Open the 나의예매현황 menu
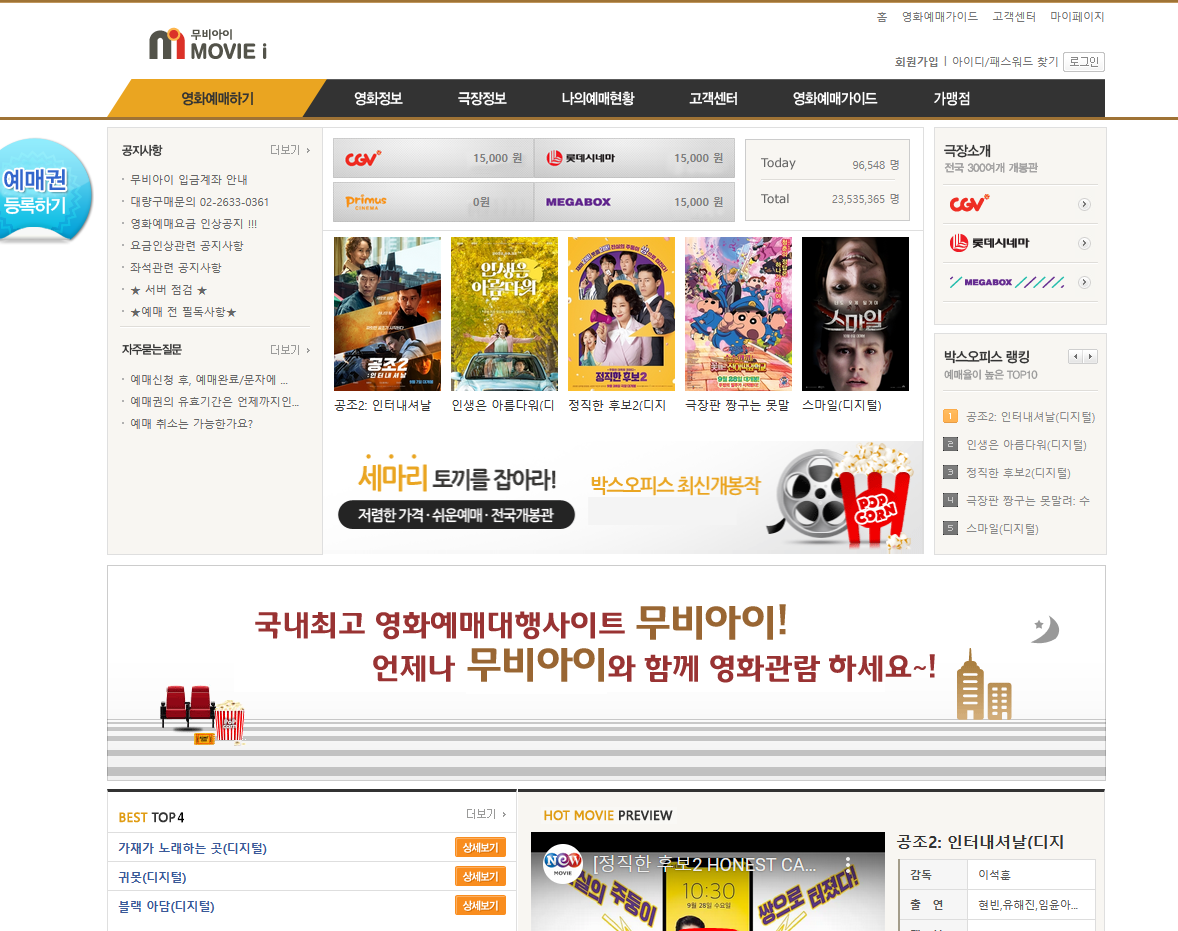Viewport: 1178px width, 931px height. click(598, 98)
